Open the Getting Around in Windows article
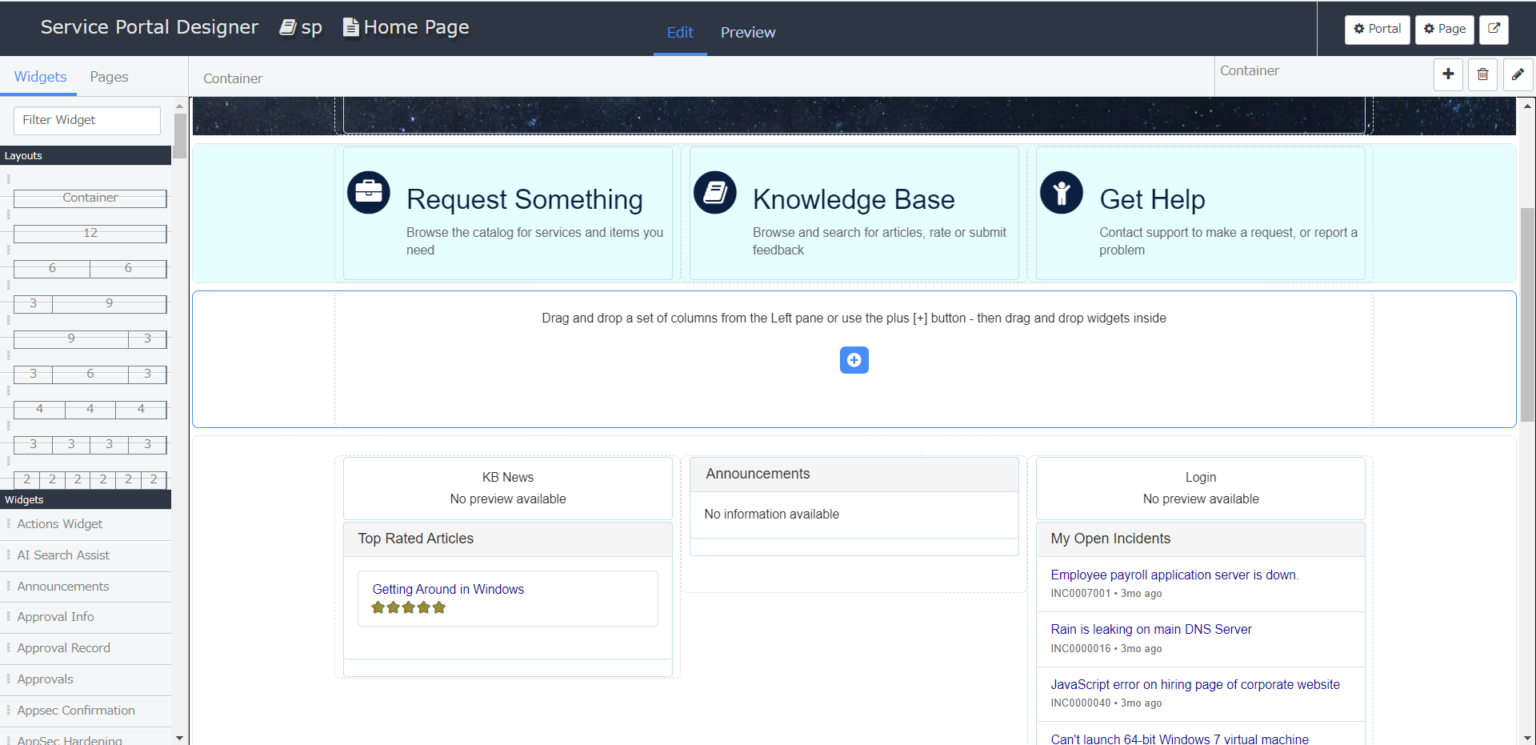 pos(447,589)
